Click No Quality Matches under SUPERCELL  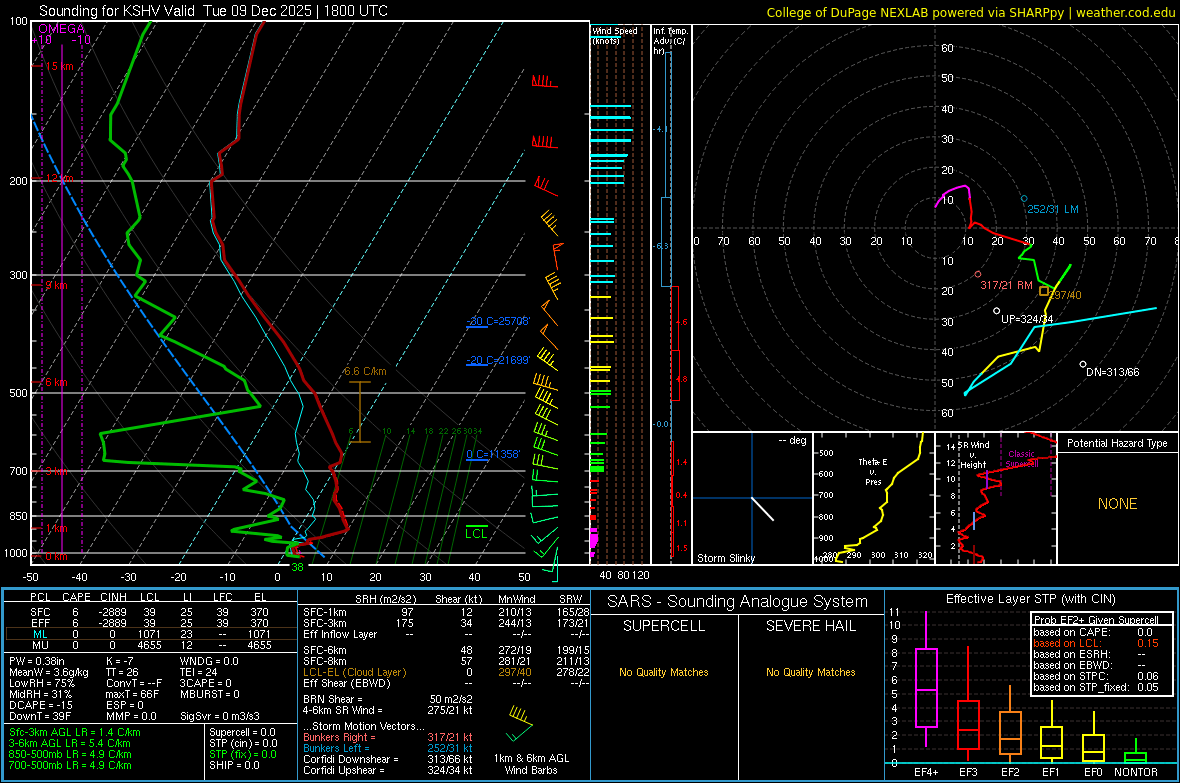[664, 672]
